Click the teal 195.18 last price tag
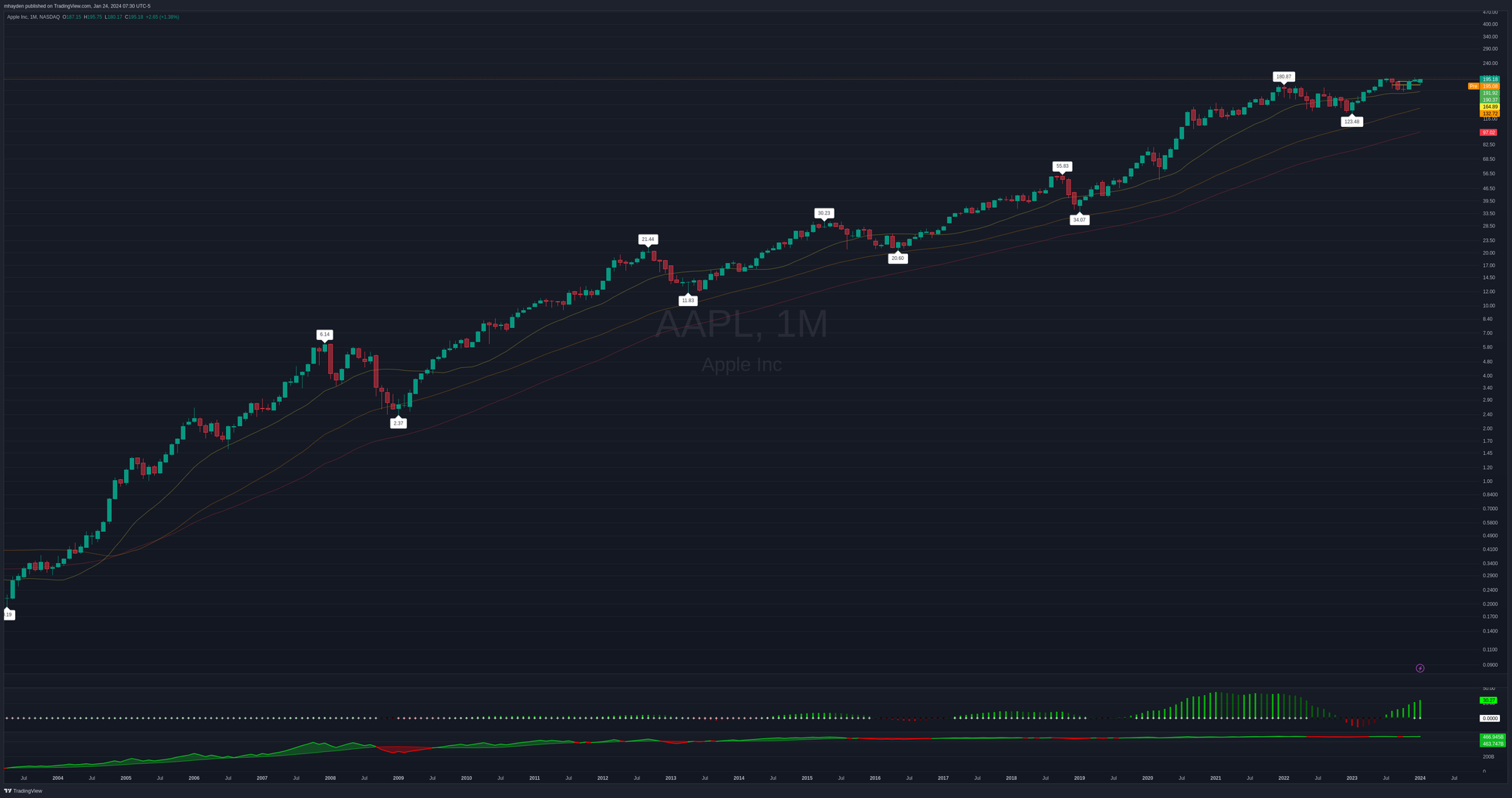Screen dimensions: 1512x798 (x=1489, y=79)
